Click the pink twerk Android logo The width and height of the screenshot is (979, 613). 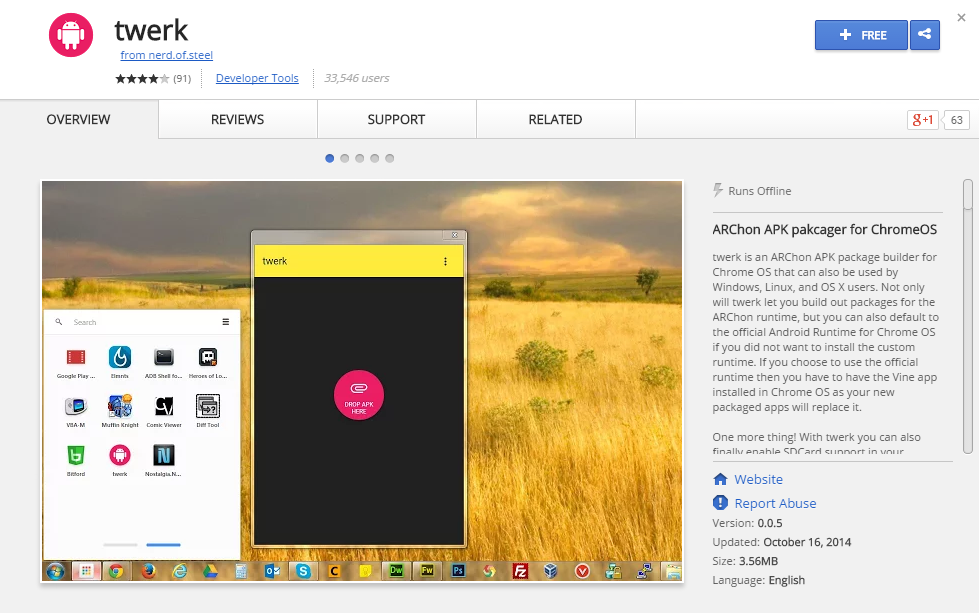coord(70,35)
